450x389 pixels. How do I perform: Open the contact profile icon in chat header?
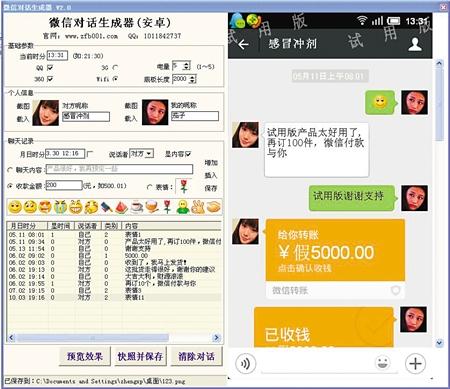(x=415, y=44)
